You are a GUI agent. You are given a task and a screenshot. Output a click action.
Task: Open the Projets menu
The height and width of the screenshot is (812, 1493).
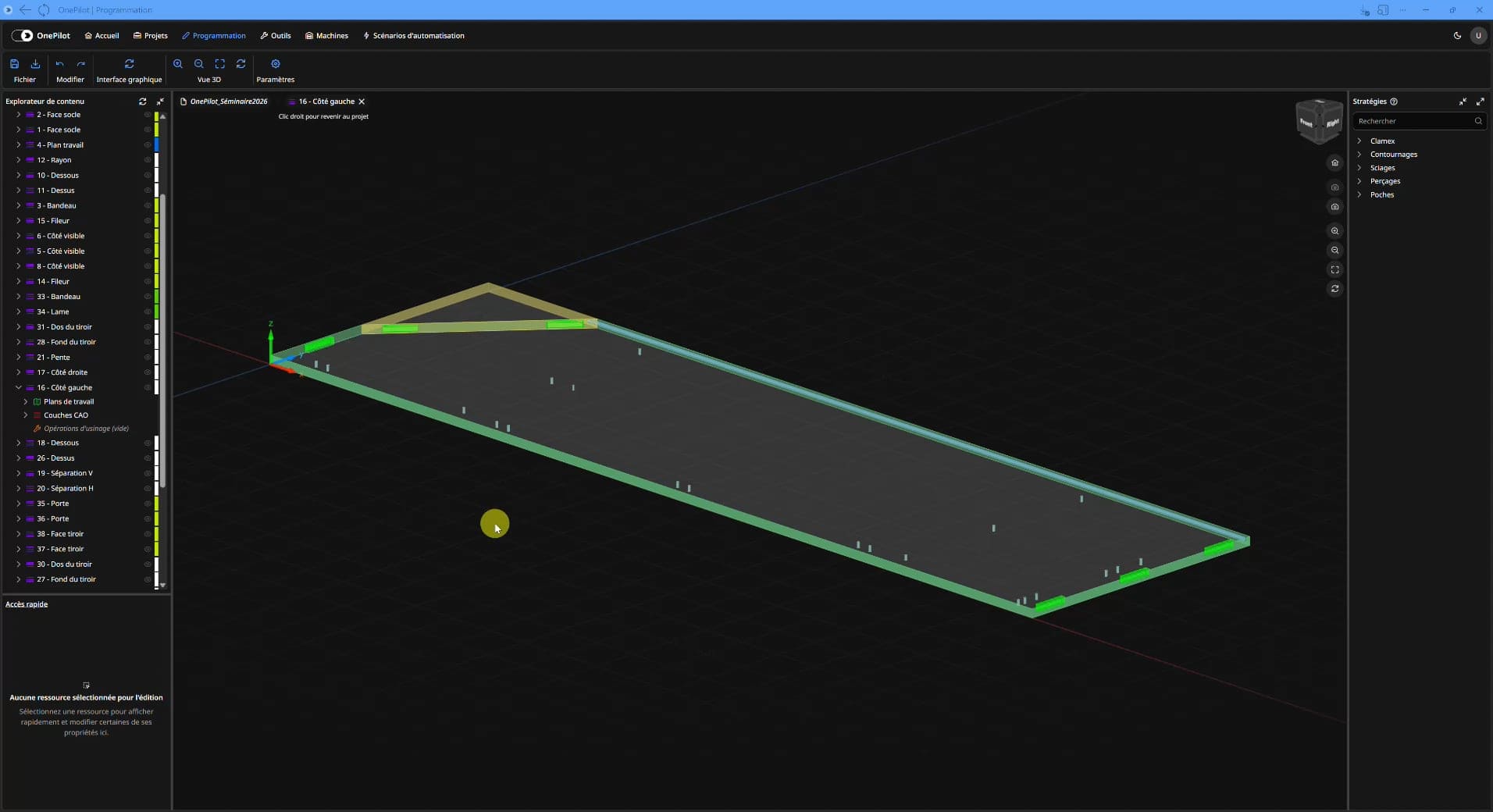click(151, 36)
